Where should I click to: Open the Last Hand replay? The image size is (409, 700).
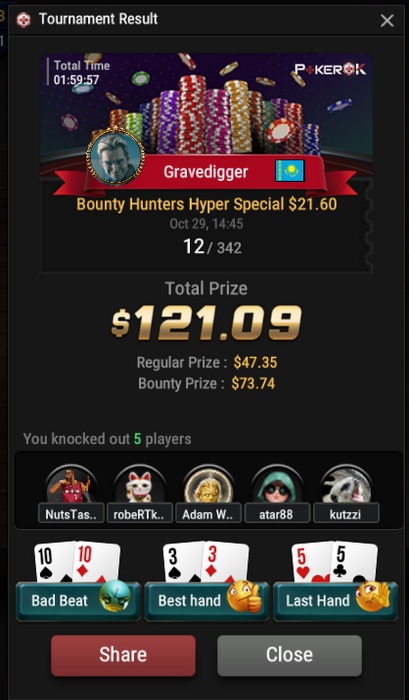335,601
